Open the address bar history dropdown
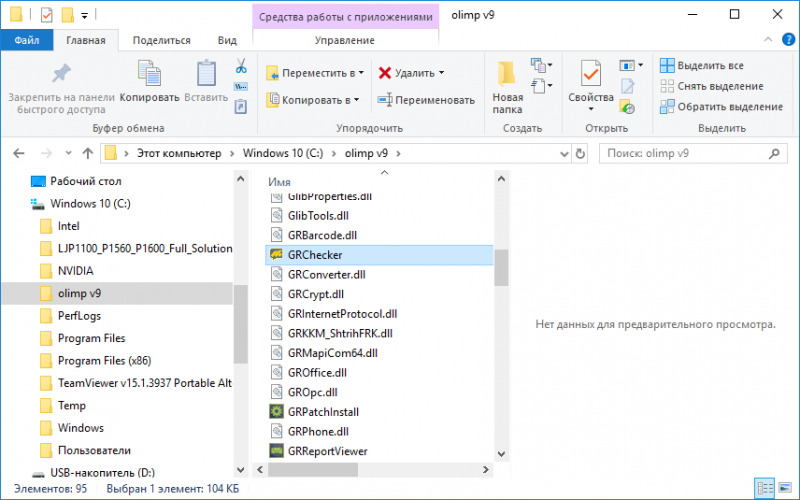The width and height of the screenshot is (800, 500). tap(564, 154)
